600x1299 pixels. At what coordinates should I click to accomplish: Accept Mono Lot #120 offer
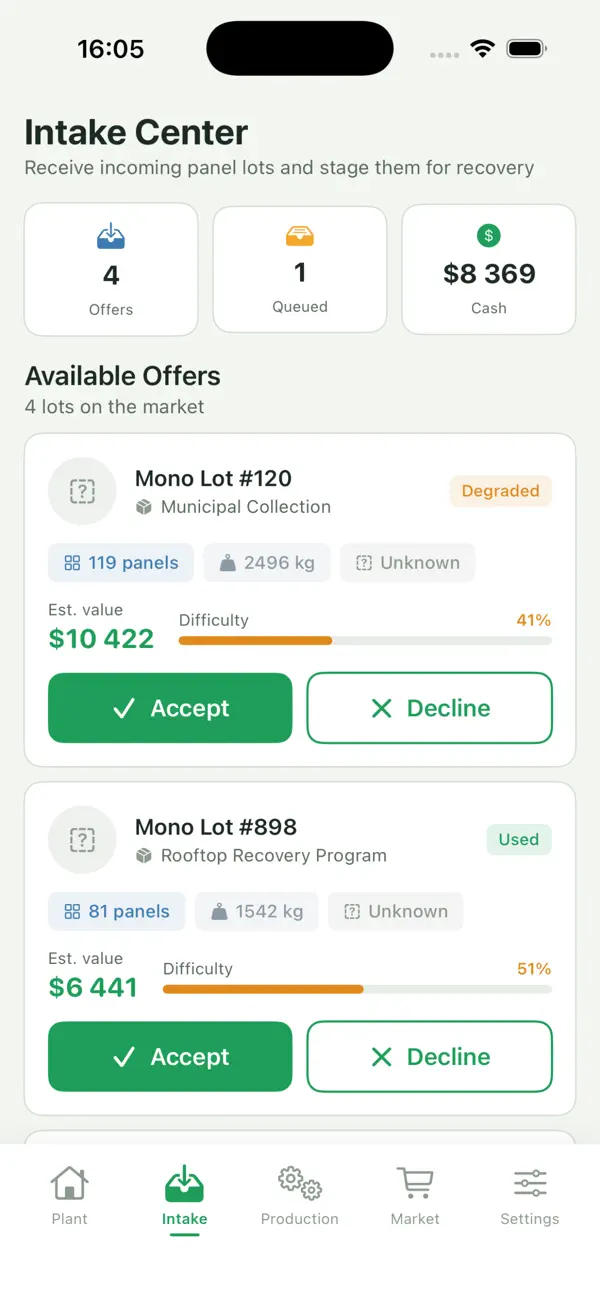point(170,708)
